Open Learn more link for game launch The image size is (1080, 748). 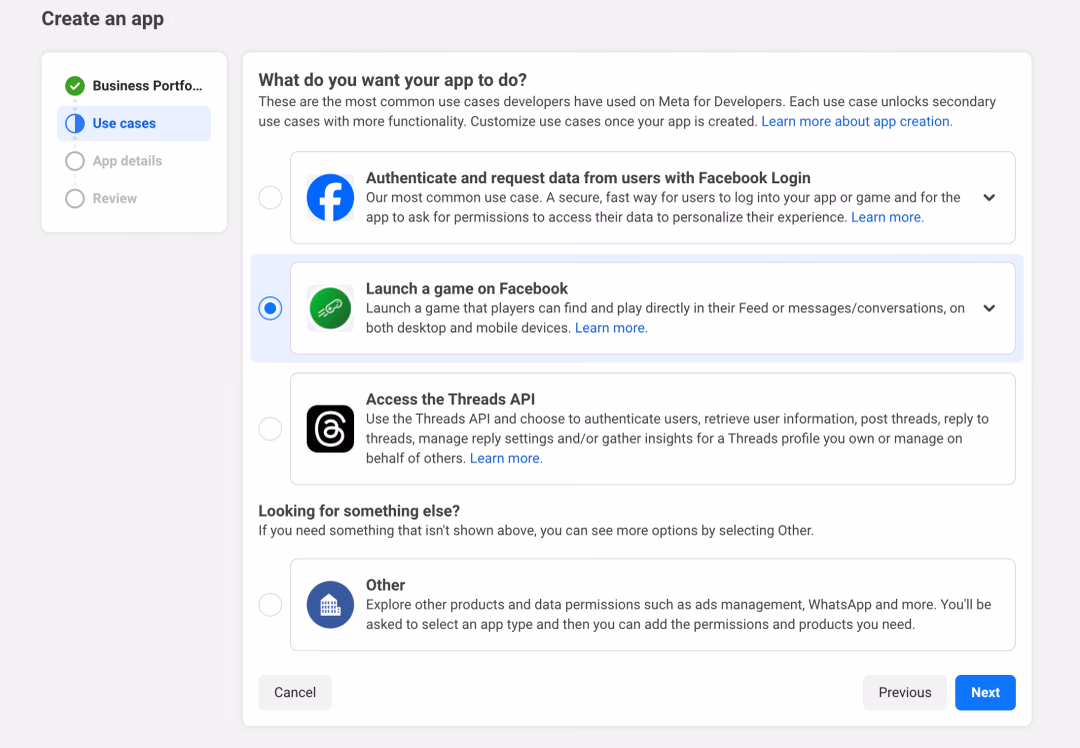611,328
